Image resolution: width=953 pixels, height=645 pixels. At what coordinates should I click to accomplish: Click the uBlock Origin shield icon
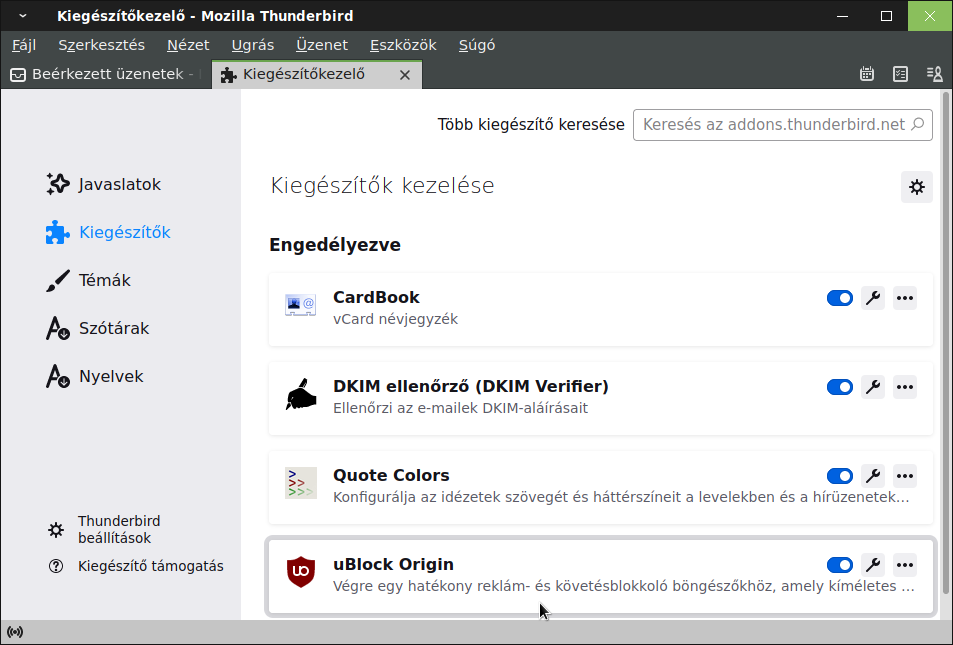point(301,571)
